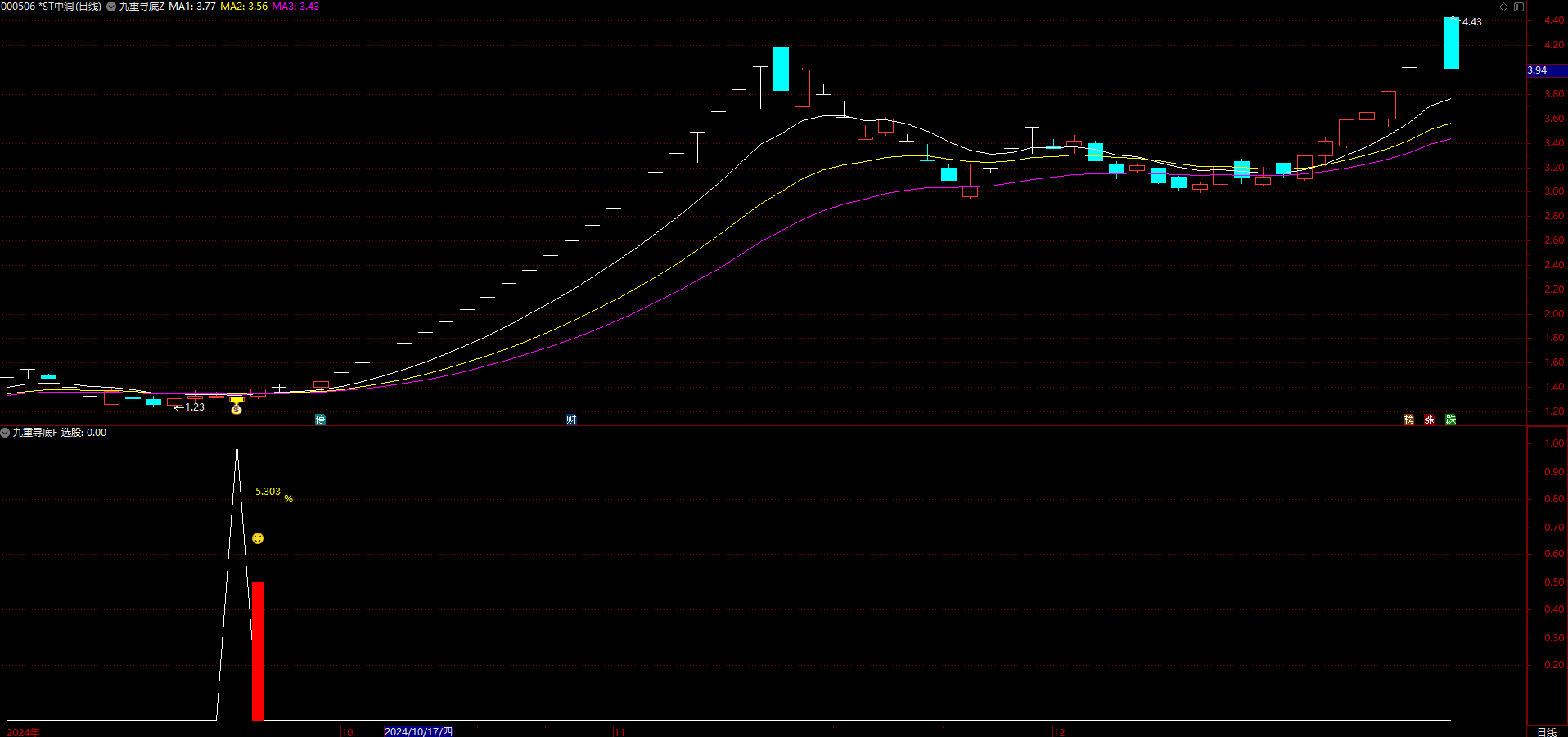Select the 九重寻底F indicator name
Image resolution: width=1568 pixels, height=737 pixels.
34,433
